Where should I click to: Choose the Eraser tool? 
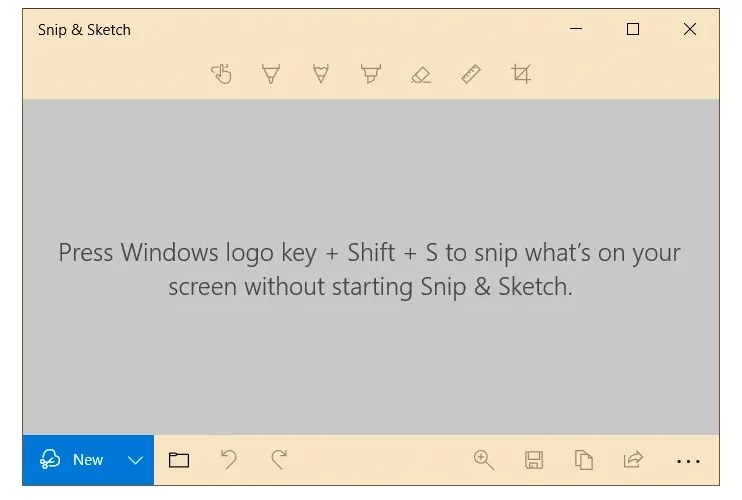421,75
